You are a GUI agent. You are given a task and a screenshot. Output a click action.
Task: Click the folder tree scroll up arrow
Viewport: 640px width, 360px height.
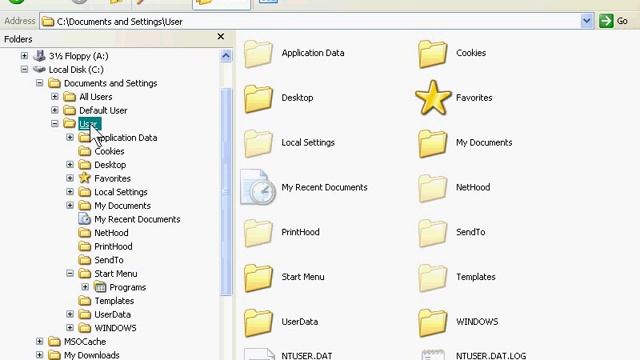(226, 56)
